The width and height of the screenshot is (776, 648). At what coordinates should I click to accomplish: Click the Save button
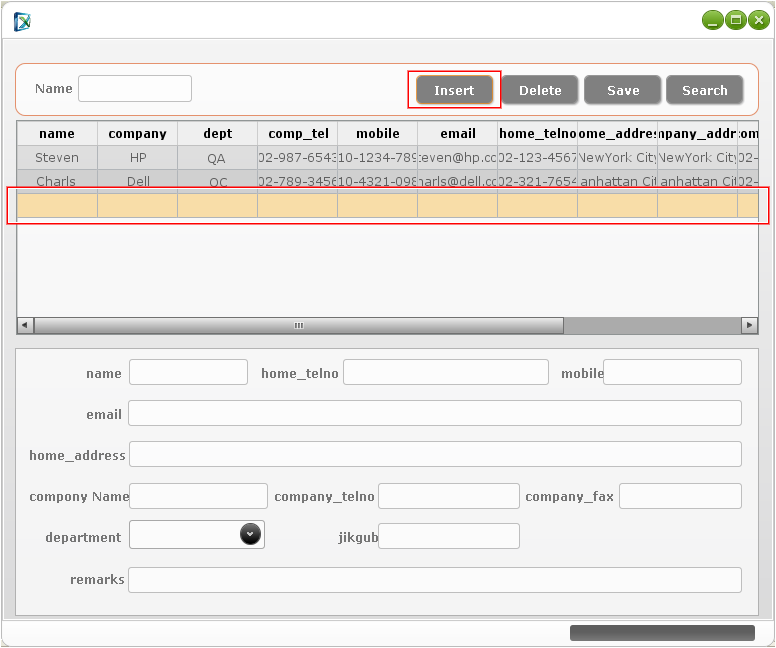coord(623,90)
